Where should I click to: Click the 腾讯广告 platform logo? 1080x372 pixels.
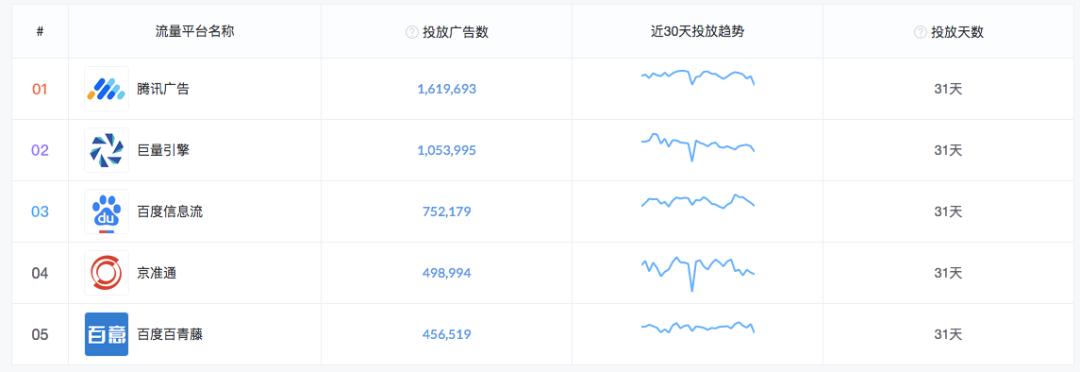(106, 89)
